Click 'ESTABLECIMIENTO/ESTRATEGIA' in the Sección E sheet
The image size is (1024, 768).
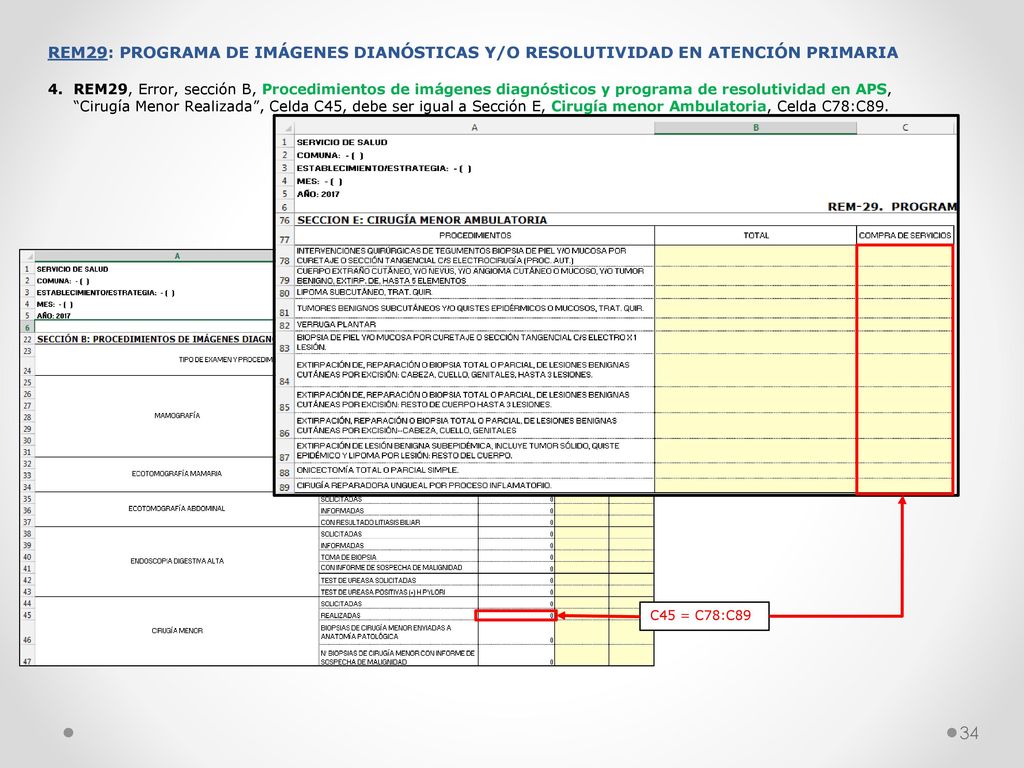tap(383, 168)
